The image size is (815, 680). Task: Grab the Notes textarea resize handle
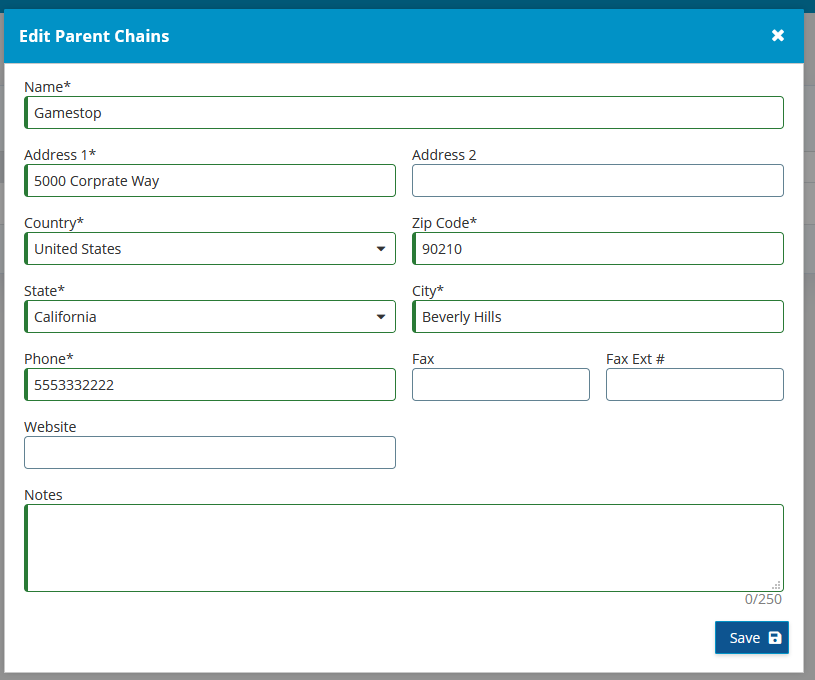777,585
